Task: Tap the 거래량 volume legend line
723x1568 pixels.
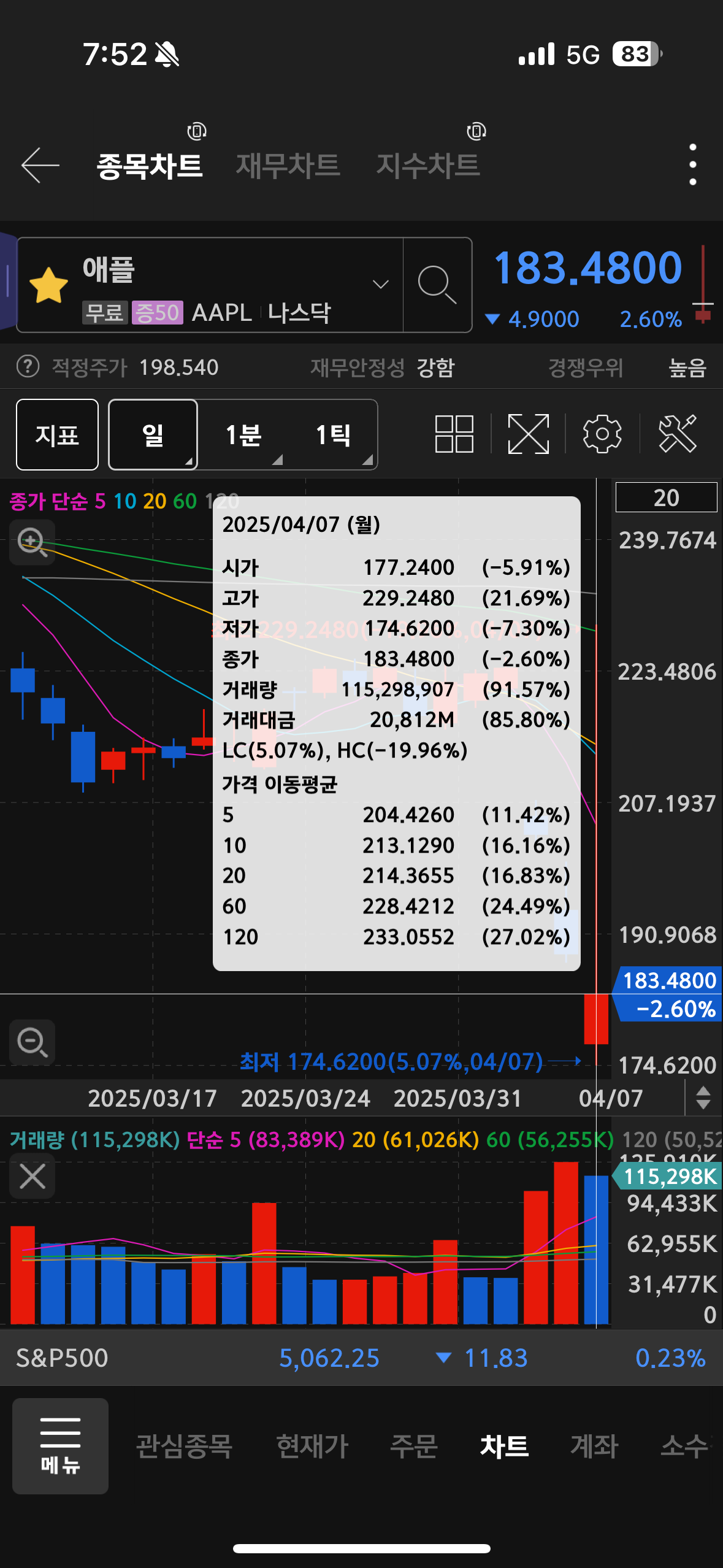Action: click(94, 1139)
